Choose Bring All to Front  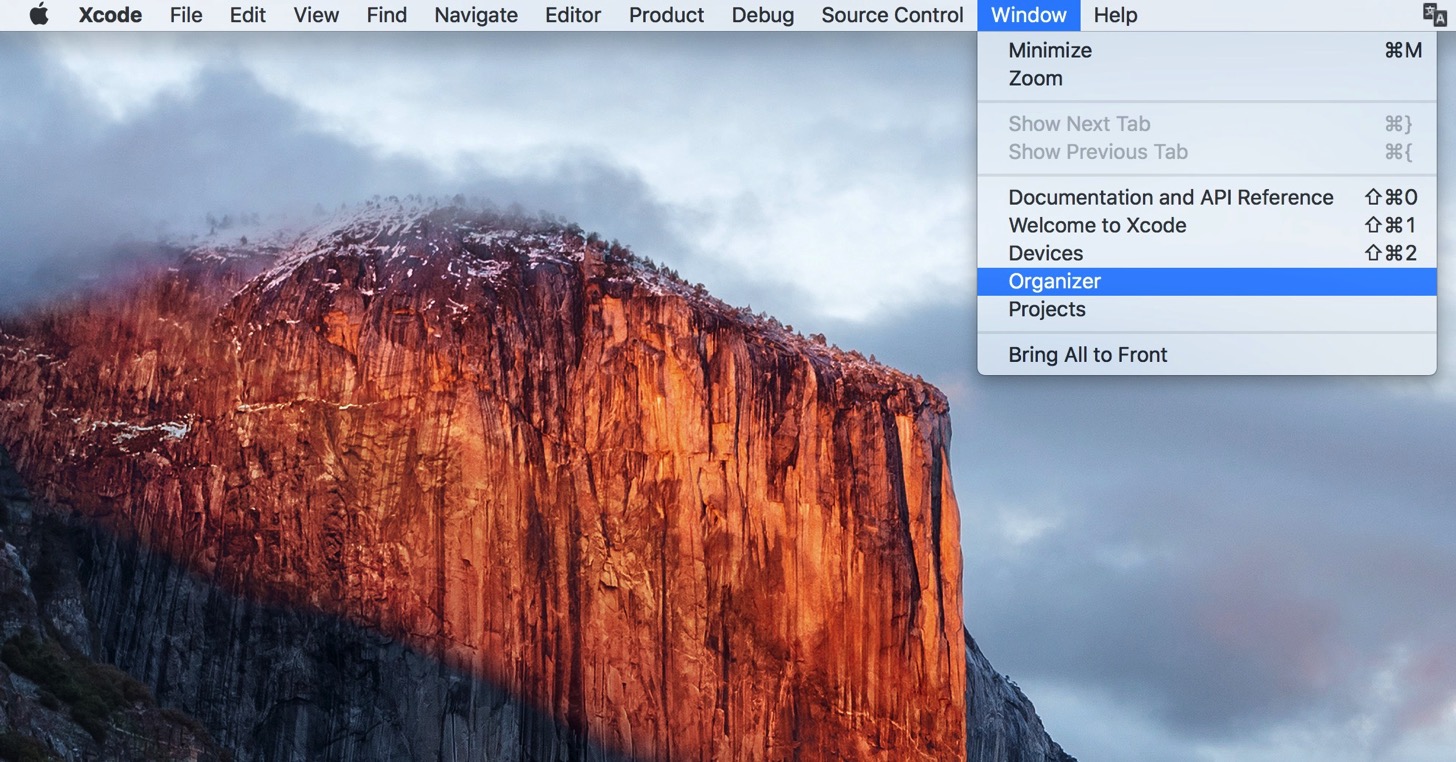(x=1207, y=354)
